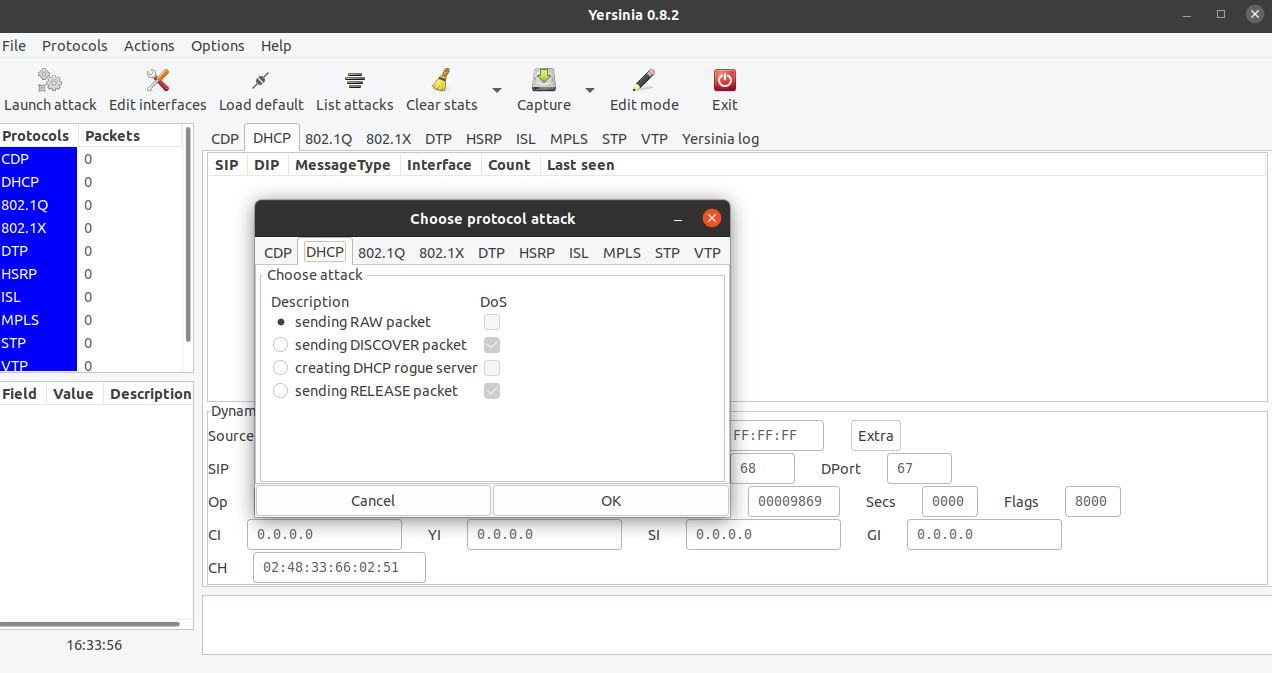
Task: Switch to VTP tab in attack dialog
Action: 707,253
